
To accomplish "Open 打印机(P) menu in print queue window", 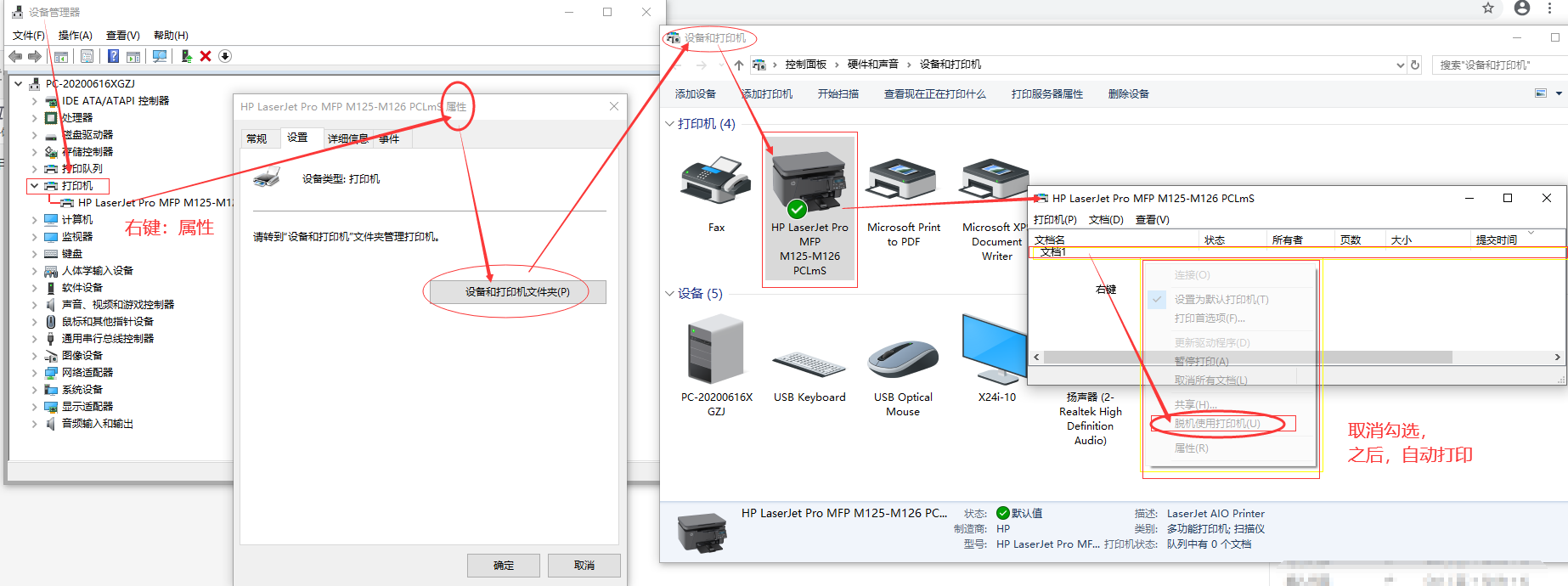I will [1055, 220].
